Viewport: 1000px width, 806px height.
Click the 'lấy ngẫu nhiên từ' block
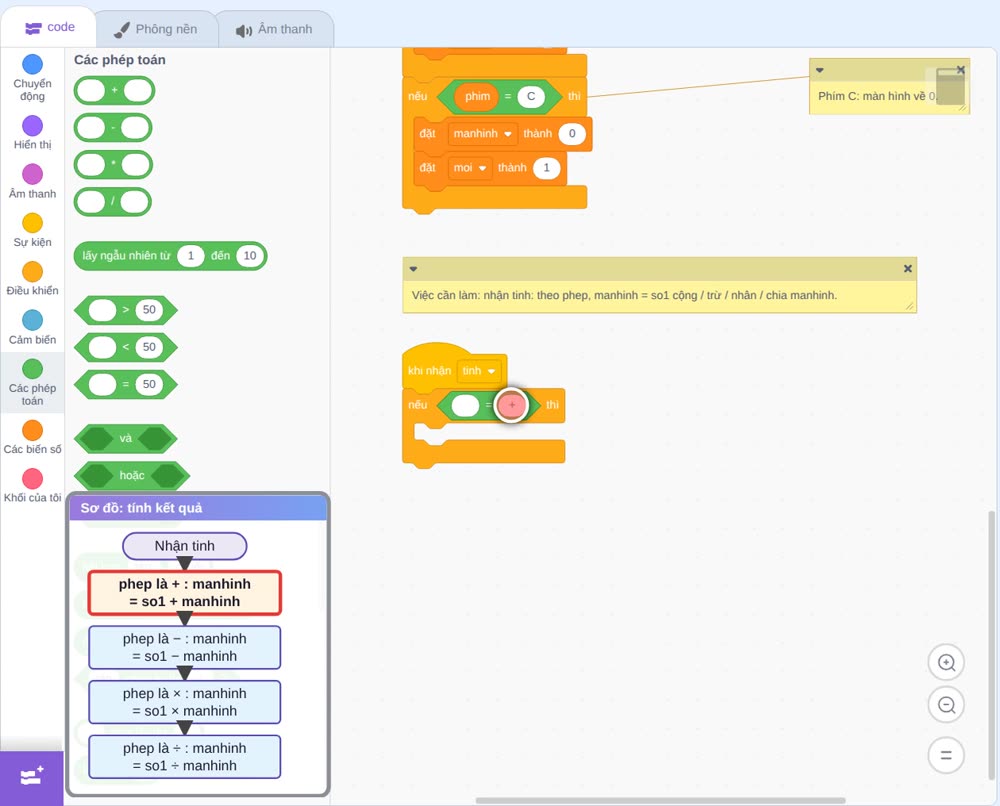(170, 256)
